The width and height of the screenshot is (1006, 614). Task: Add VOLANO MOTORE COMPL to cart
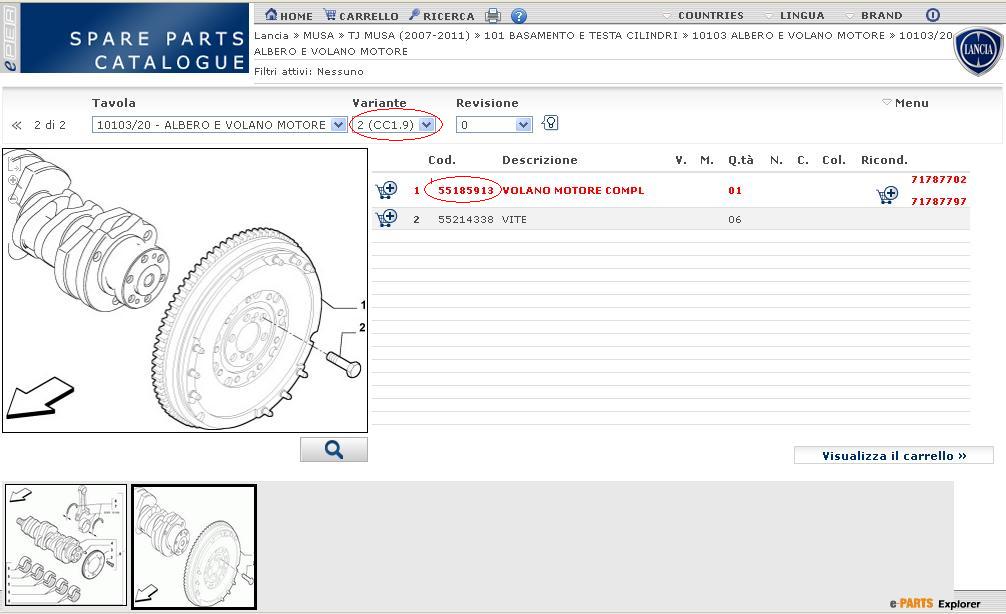386,190
